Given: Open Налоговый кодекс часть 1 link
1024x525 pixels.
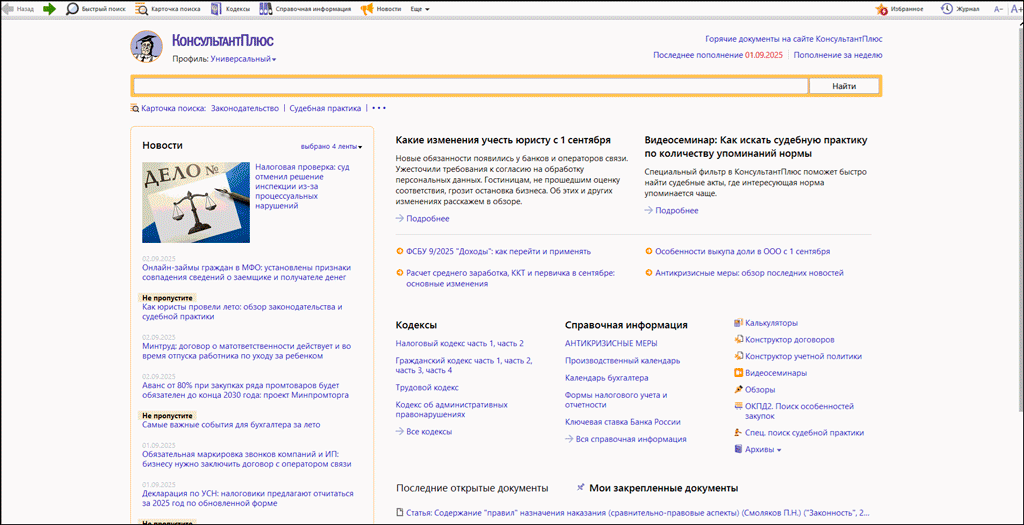Looking at the screenshot, I should pyautogui.click(x=460, y=343).
